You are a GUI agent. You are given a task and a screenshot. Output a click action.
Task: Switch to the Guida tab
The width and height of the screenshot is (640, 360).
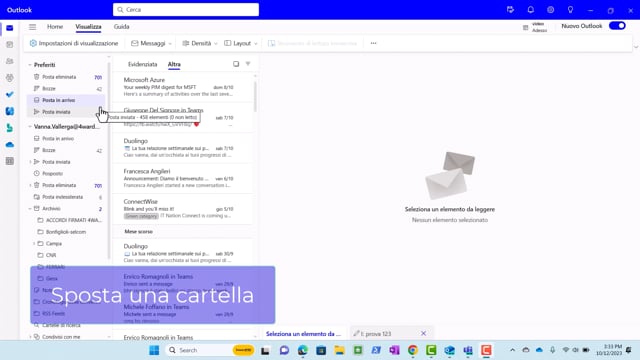click(x=121, y=27)
